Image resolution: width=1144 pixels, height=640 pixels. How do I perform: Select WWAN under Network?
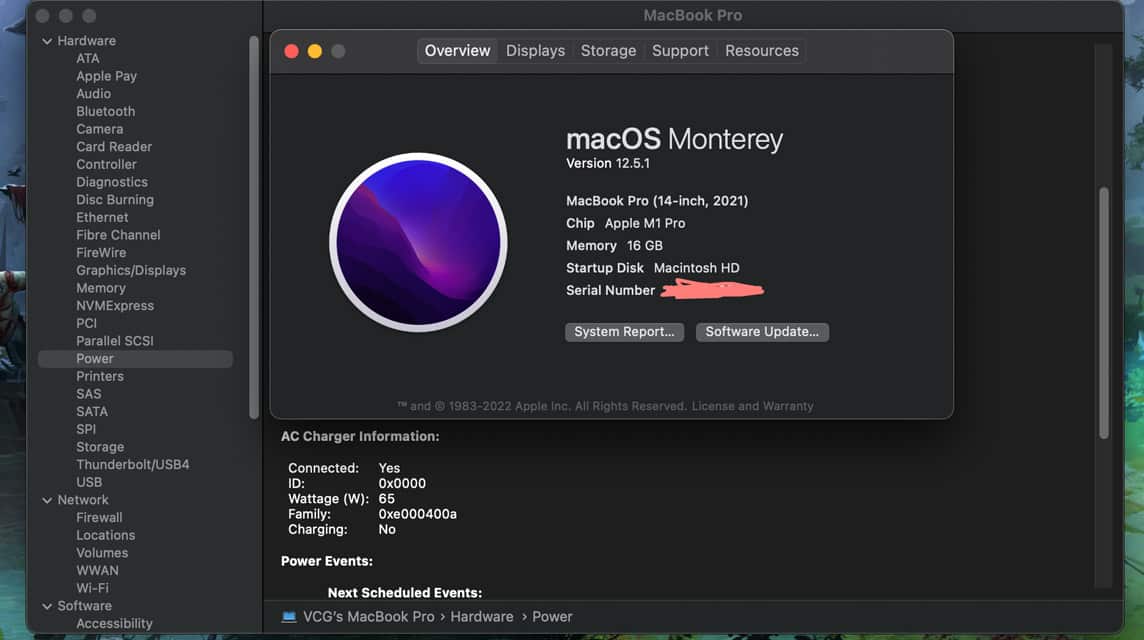tap(98, 571)
